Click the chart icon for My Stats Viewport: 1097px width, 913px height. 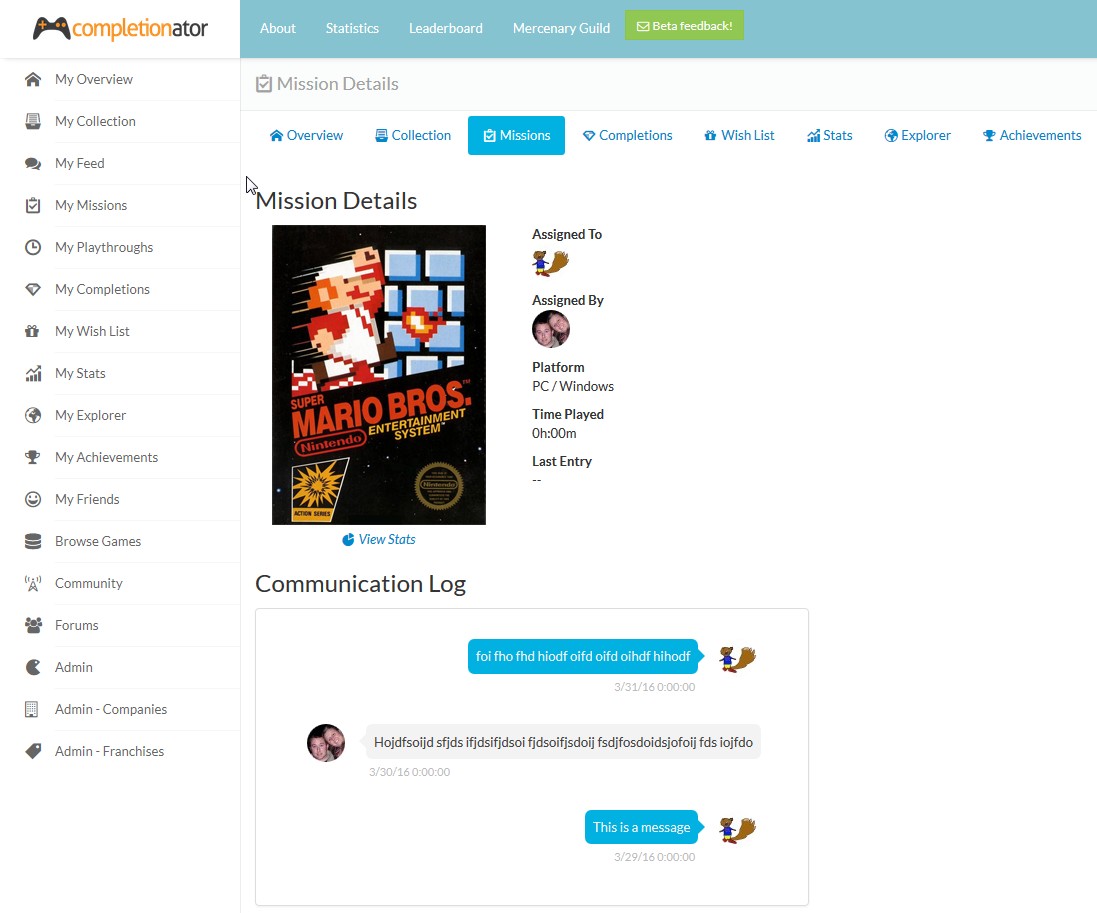click(33, 373)
